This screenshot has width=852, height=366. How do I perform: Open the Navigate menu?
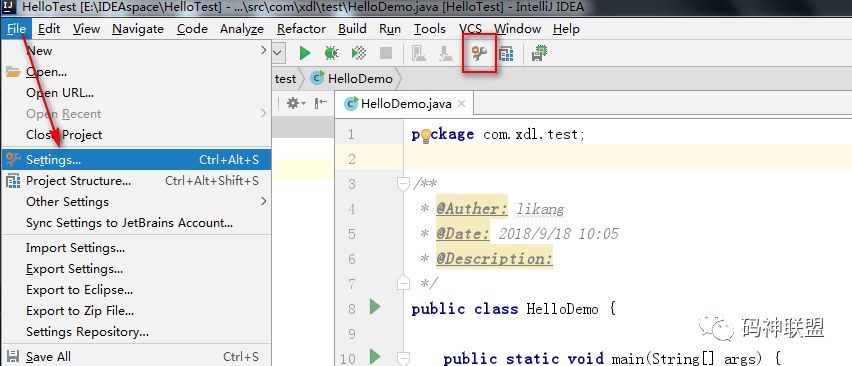point(138,29)
